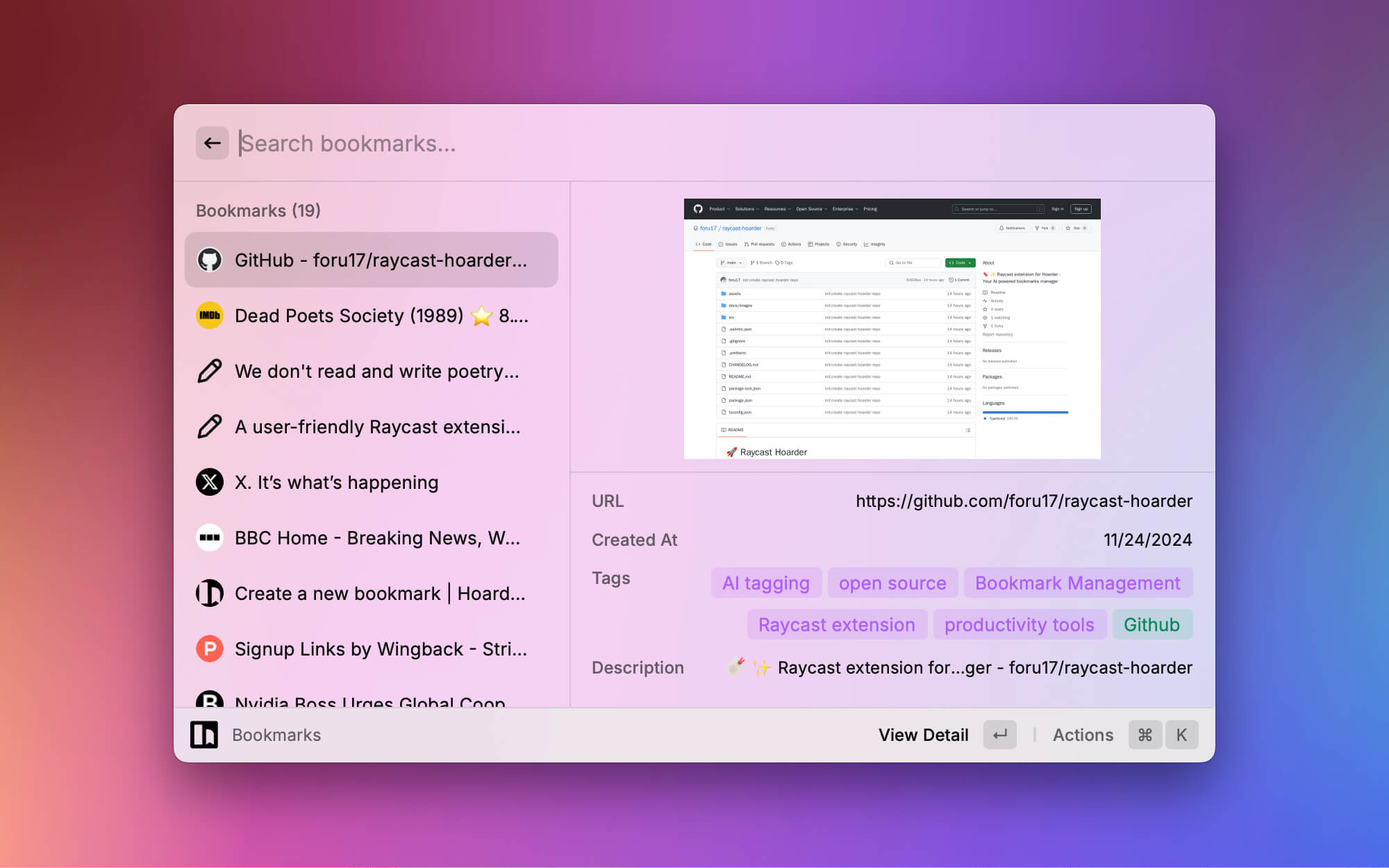The image size is (1389, 868).
Task: Click pencil icon next to poetry note
Action: click(210, 371)
